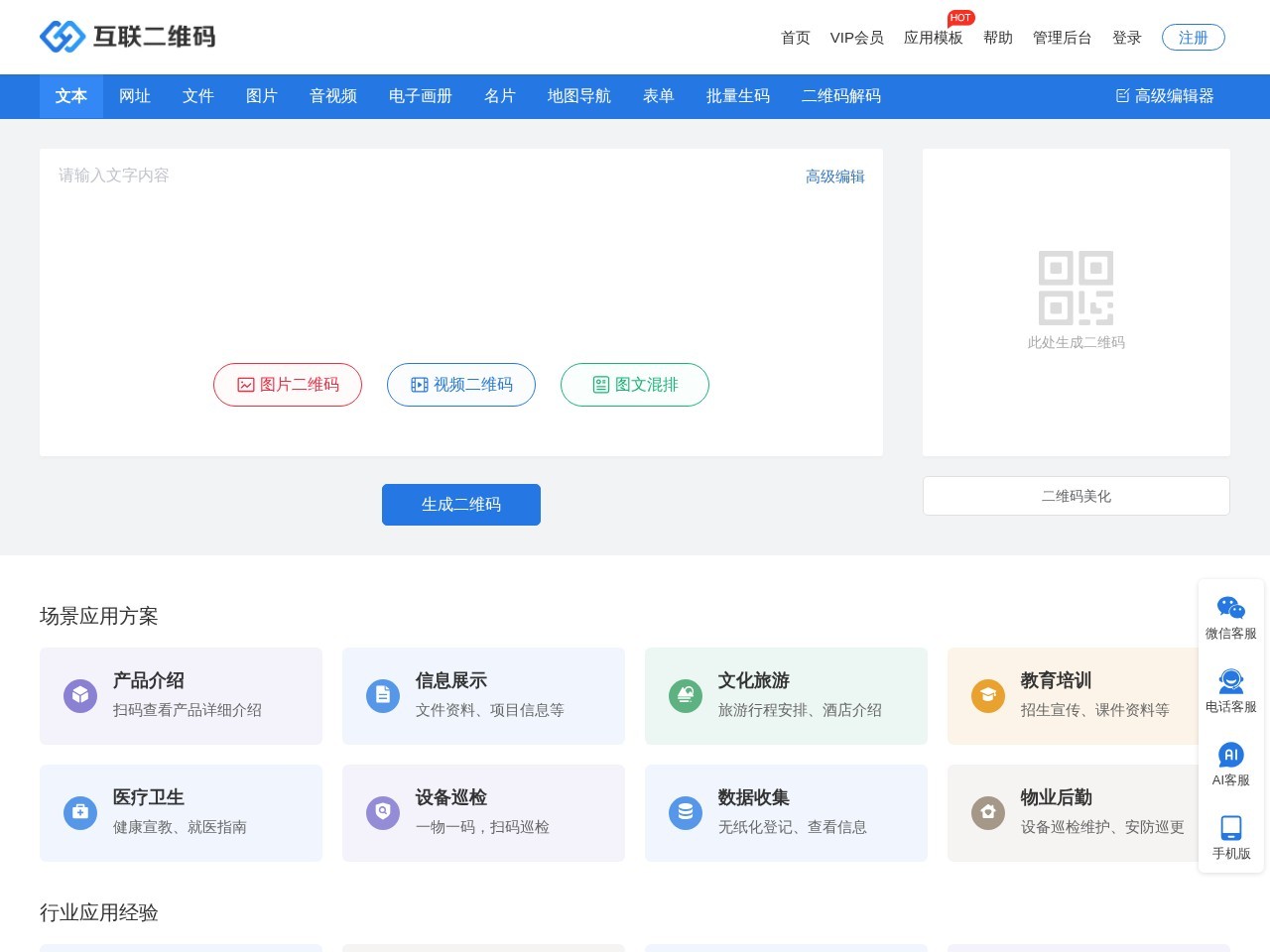Click the video icon in 视频二维码 button
The width and height of the screenshot is (1270, 952).
pos(420,385)
